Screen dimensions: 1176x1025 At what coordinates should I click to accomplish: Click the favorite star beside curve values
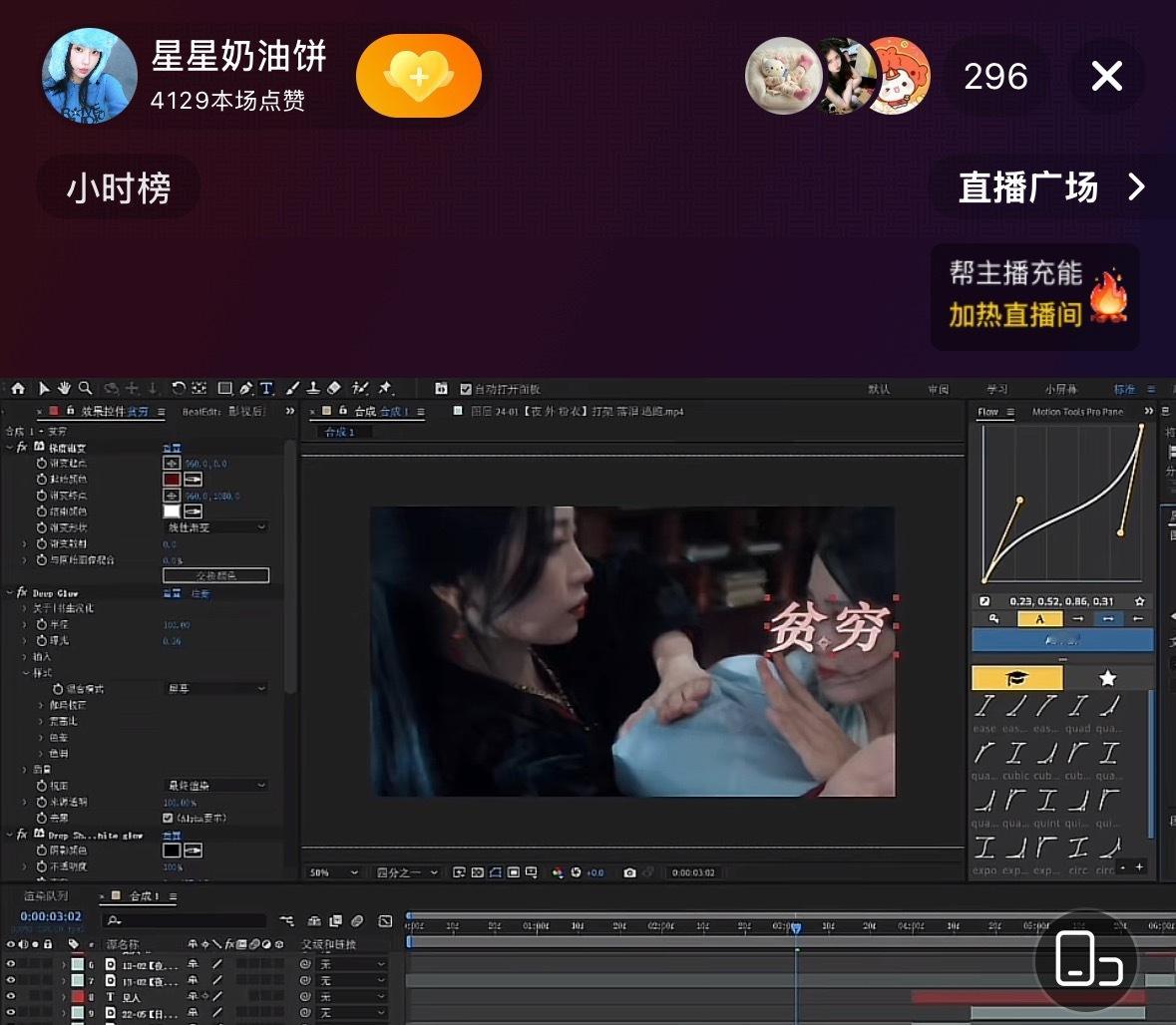click(1140, 601)
